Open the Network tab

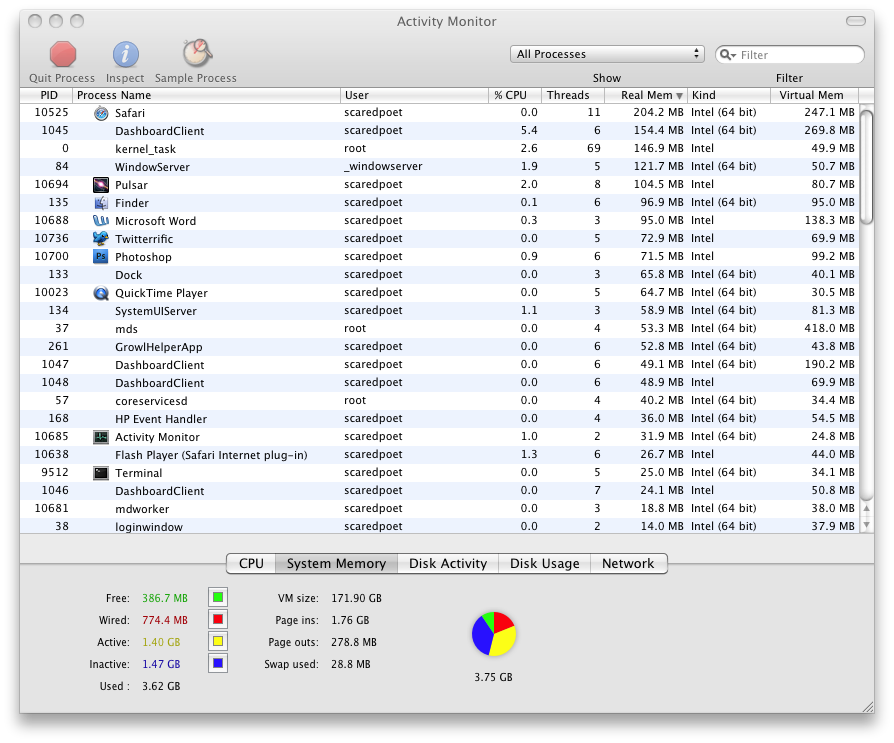coord(628,563)
